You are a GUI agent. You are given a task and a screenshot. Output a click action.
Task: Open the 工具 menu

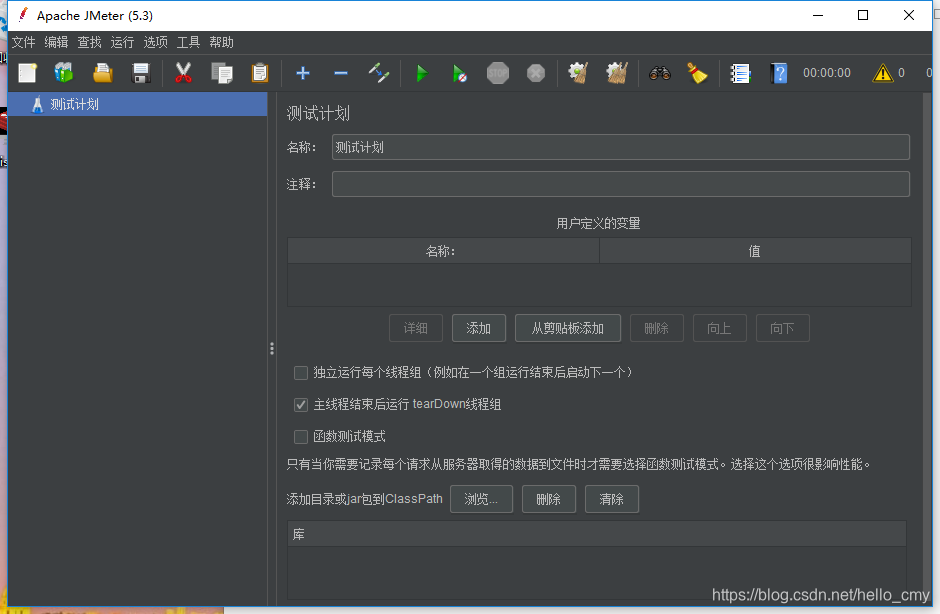(188, 42)
